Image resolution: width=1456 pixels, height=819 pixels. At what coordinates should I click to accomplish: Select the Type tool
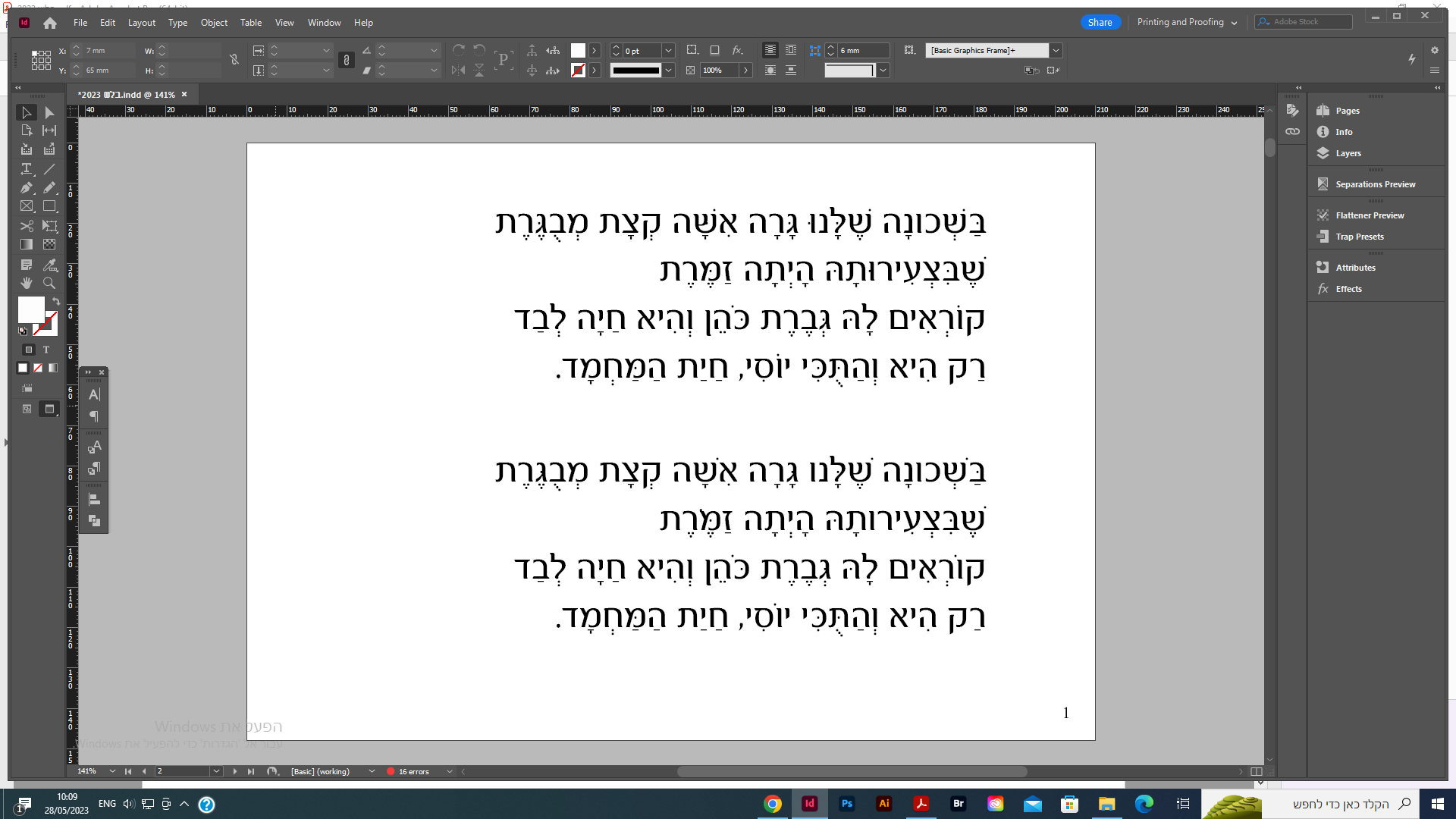pos(27,169)
